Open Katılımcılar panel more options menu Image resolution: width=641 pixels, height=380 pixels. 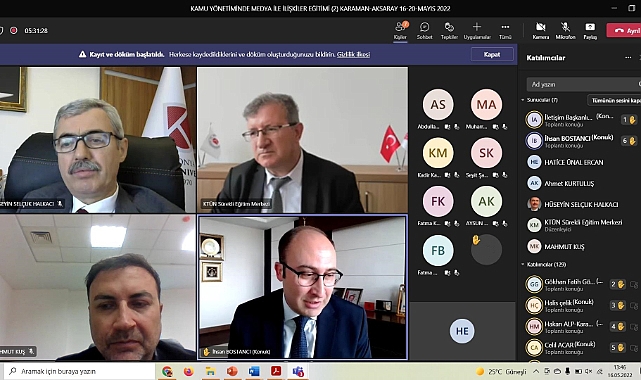coord(628,58)
